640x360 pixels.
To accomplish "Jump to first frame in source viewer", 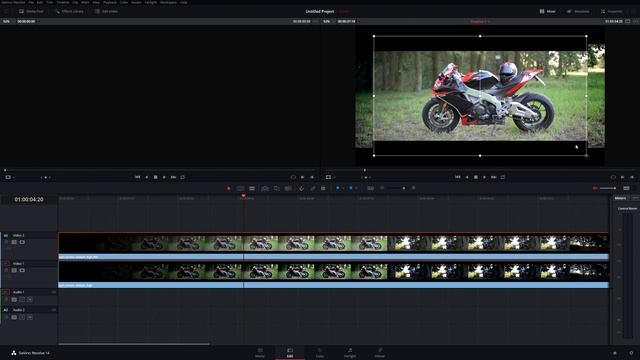I will coord(137,177).
